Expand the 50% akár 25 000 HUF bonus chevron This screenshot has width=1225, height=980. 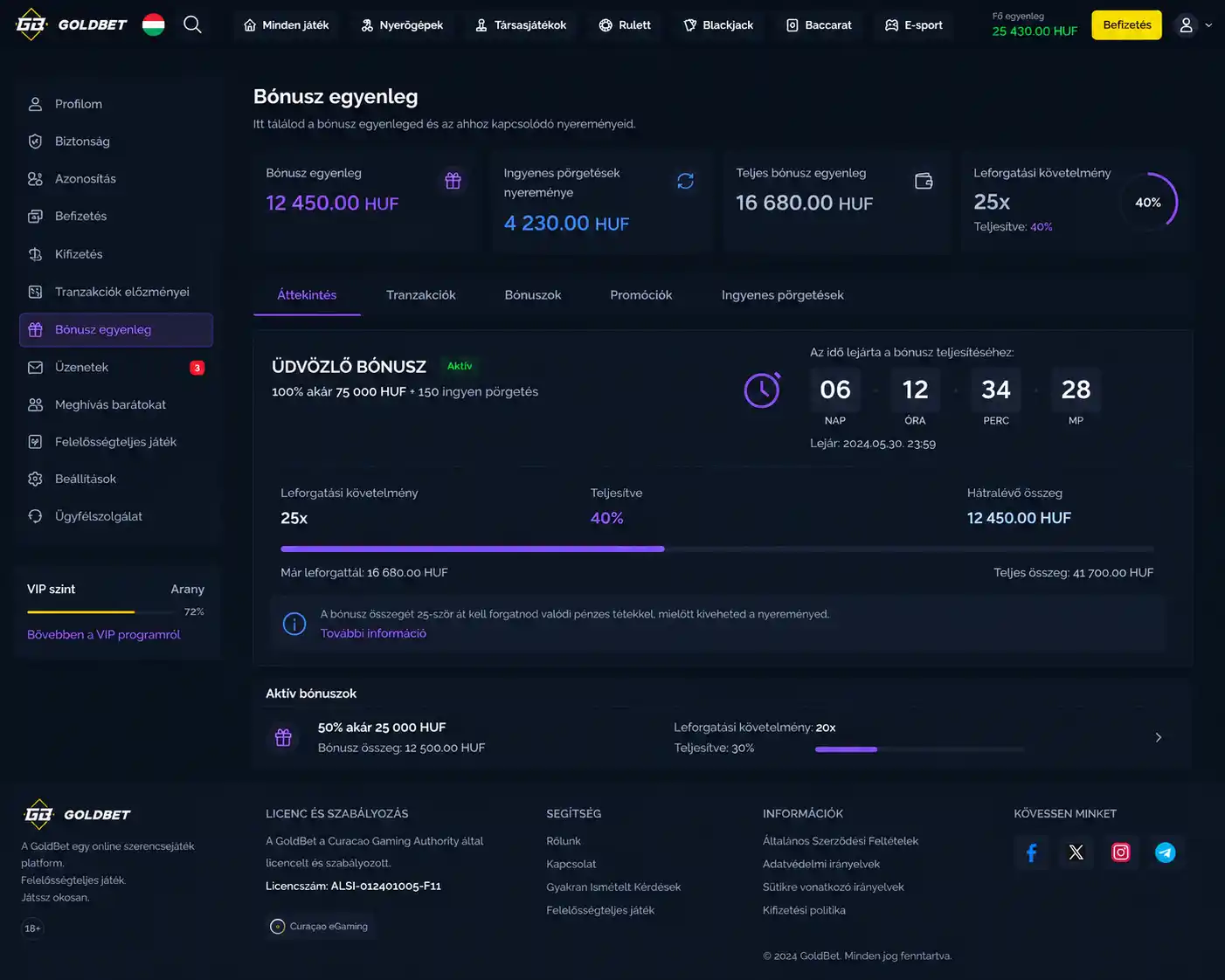tap(1159, 737)
